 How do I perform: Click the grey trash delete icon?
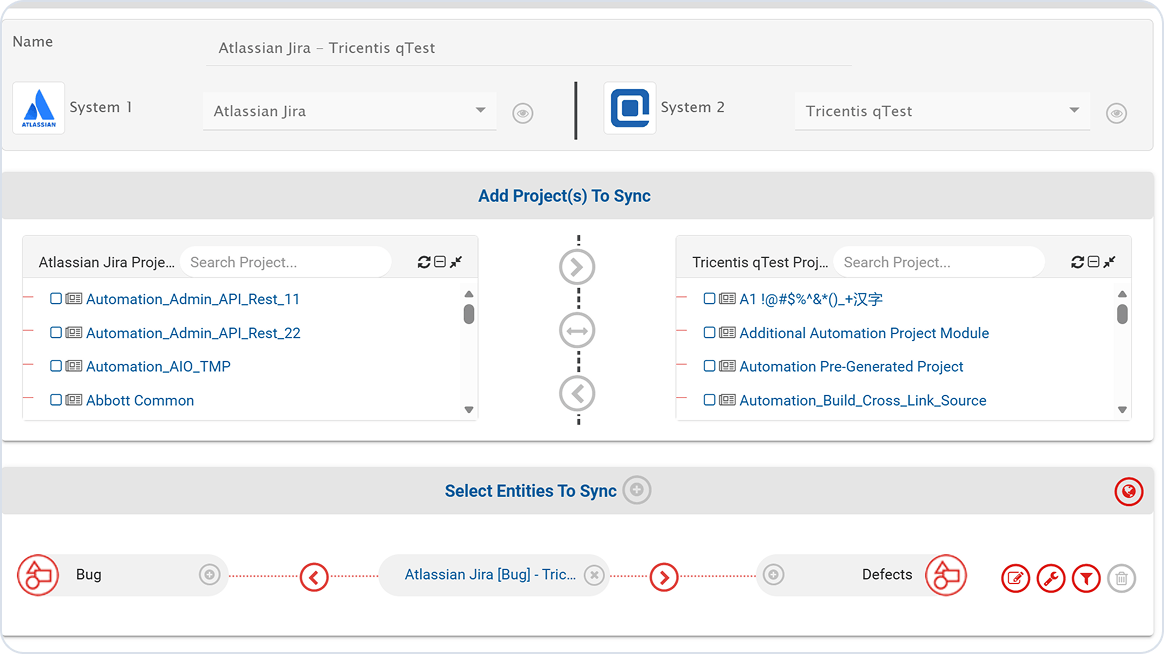coord(1122,578)
